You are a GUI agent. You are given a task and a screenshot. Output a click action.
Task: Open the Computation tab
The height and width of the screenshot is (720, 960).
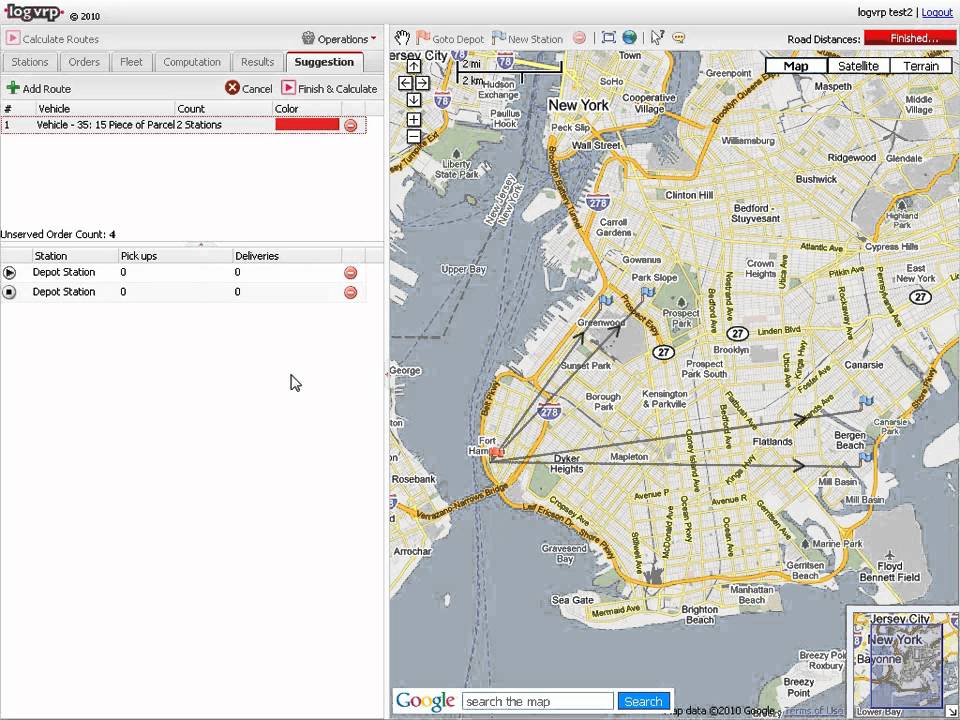click(x=192, y=62)
